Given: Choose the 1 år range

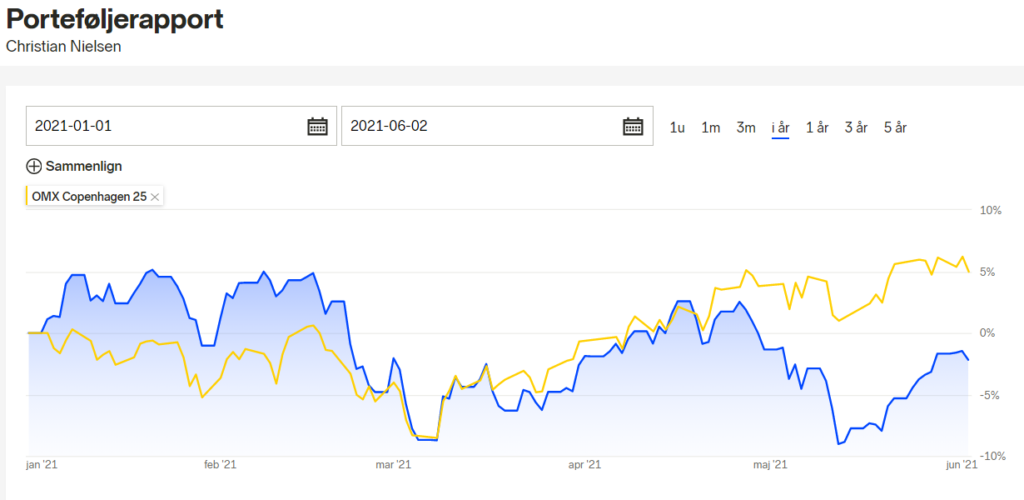Looking at the screenshot, I should point(817,127).
